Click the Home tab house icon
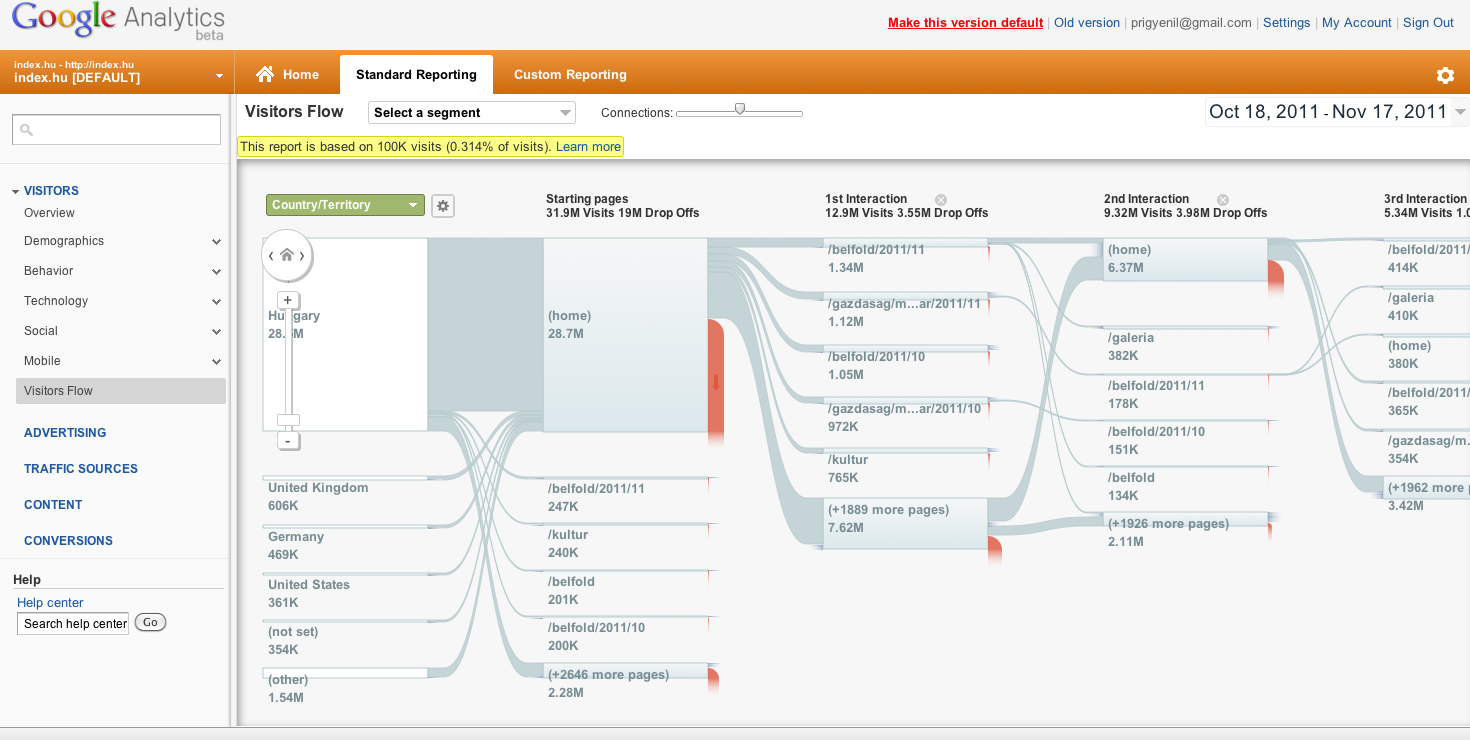 [265, 74]
